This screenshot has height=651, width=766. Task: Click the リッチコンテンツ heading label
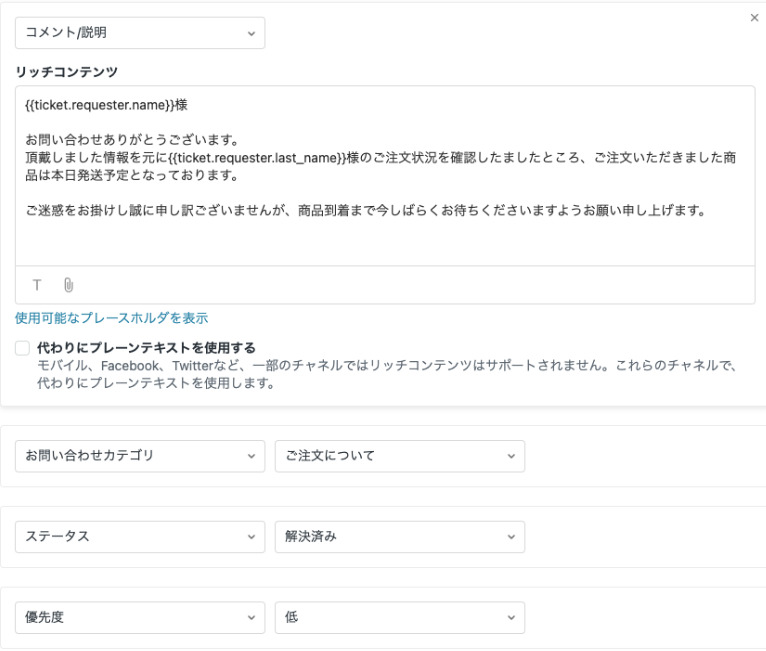click(x=66, y=72)
